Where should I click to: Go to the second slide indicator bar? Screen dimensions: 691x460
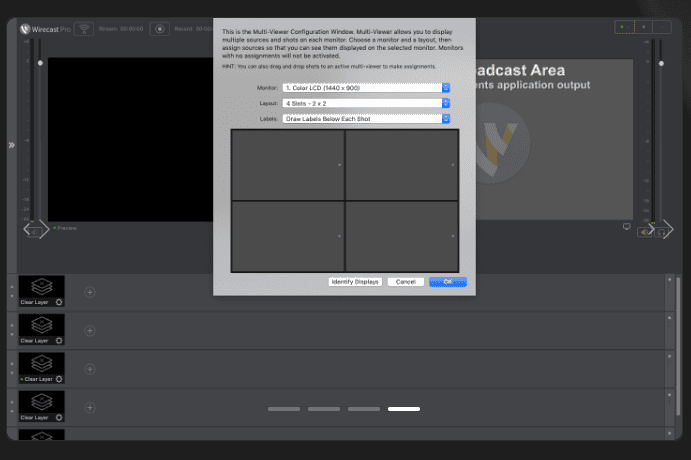[324, 409]
